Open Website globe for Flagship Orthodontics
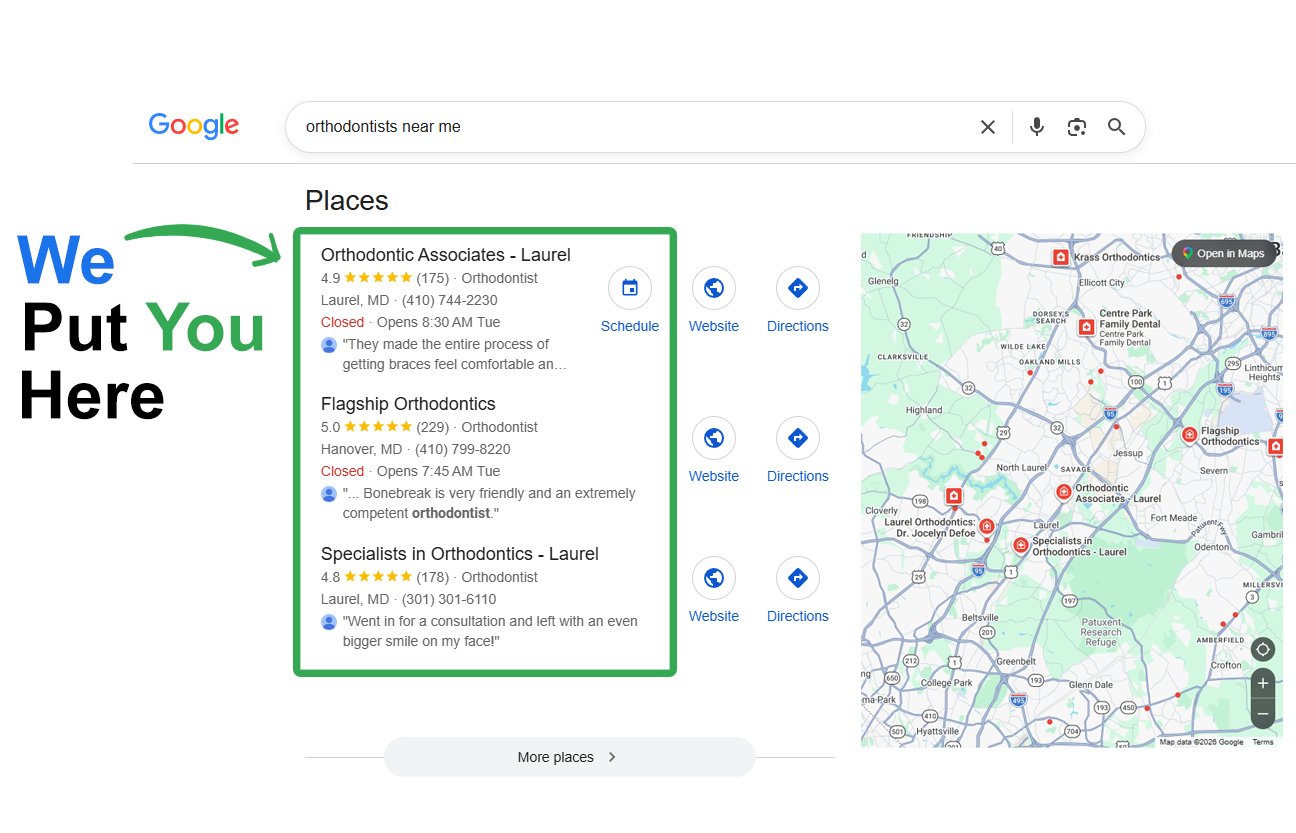 pyautogui.click(x=714, y=438)
